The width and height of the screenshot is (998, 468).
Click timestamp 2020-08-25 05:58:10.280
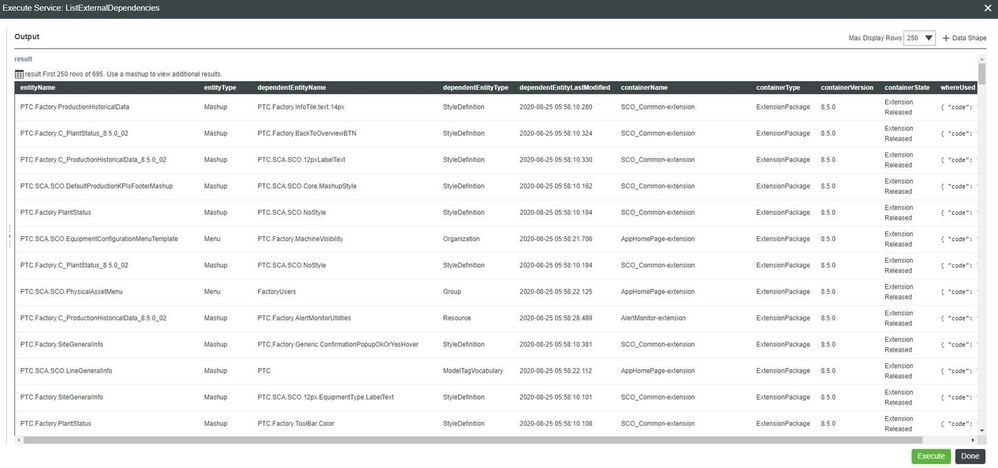point(556,107)
